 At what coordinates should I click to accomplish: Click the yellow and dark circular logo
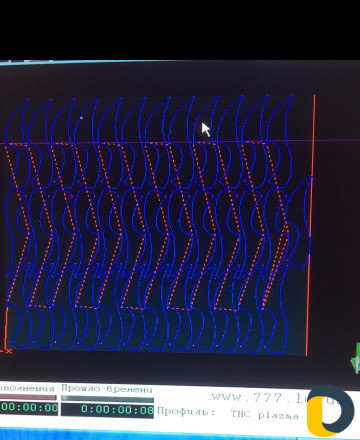[x=330, y=411]
